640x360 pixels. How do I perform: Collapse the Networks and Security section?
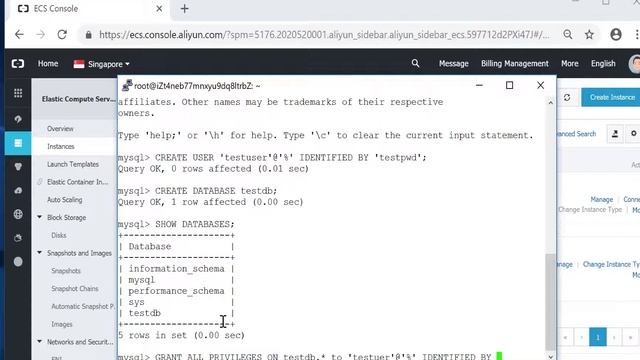pyautogui.click(x=40, y=341)
